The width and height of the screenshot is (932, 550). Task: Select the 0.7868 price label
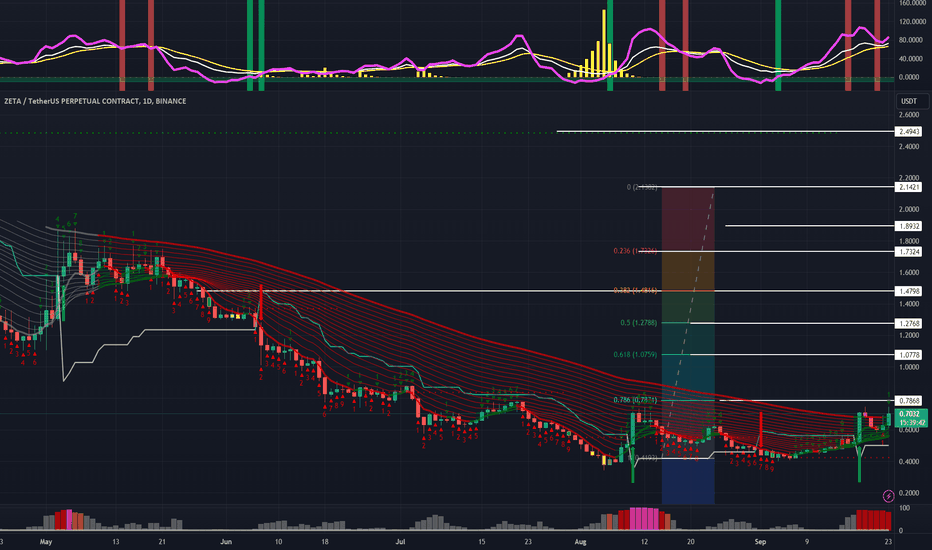point(909,401)
